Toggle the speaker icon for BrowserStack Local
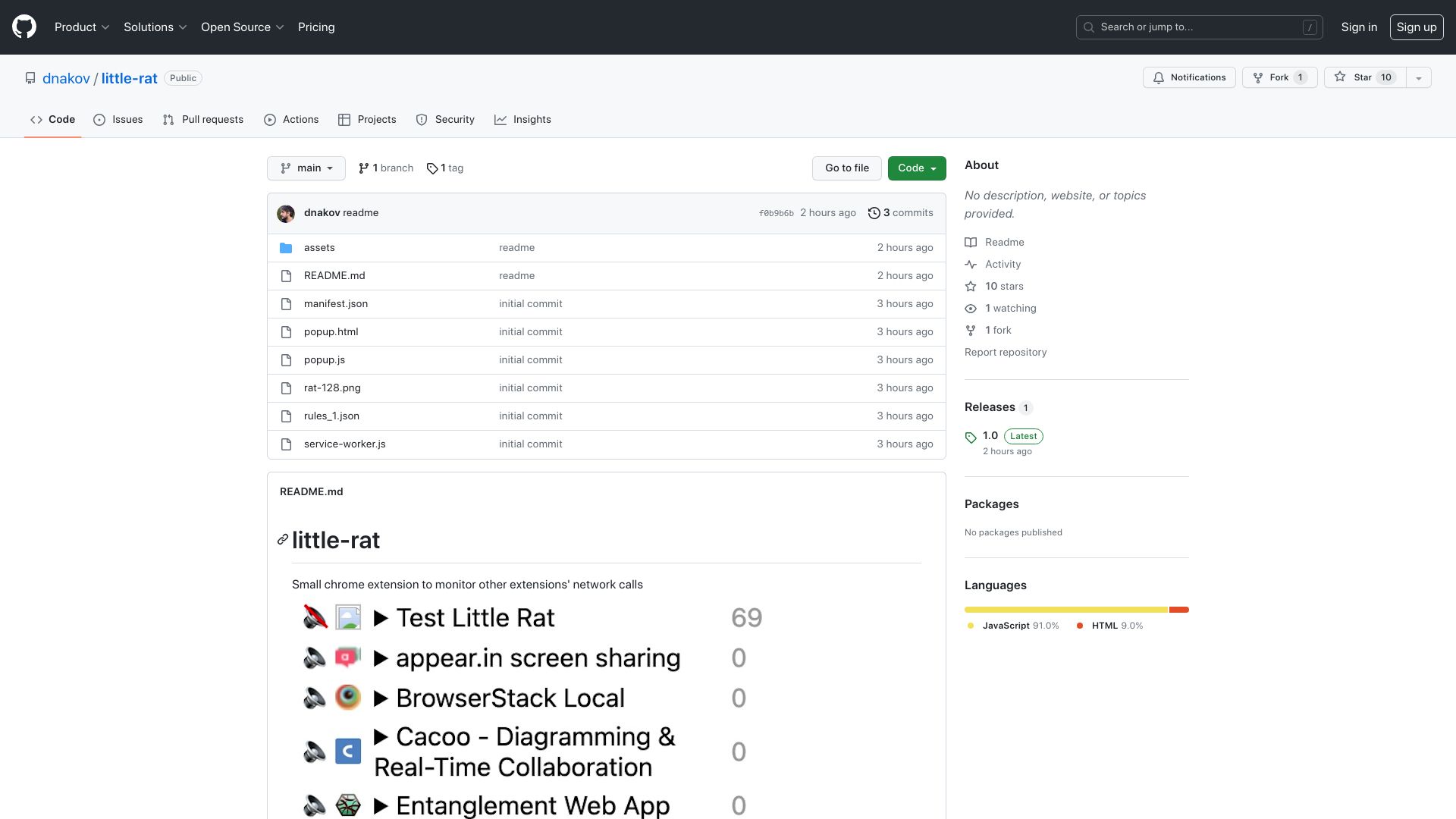1456x819 pixels. (x=315, y=698)
